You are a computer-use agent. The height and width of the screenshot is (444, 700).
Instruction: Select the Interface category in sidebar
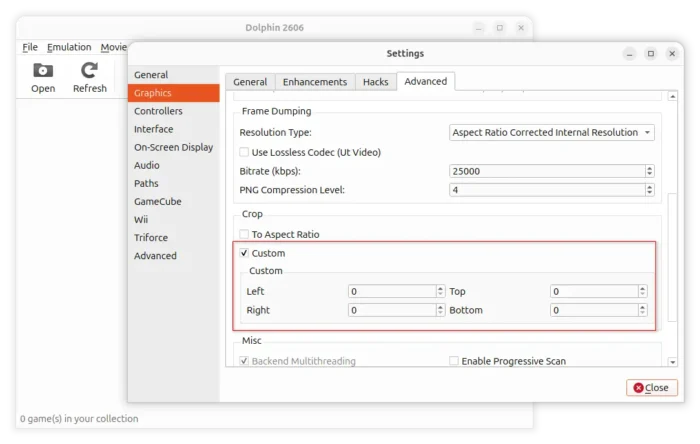[x=174, y=129]
